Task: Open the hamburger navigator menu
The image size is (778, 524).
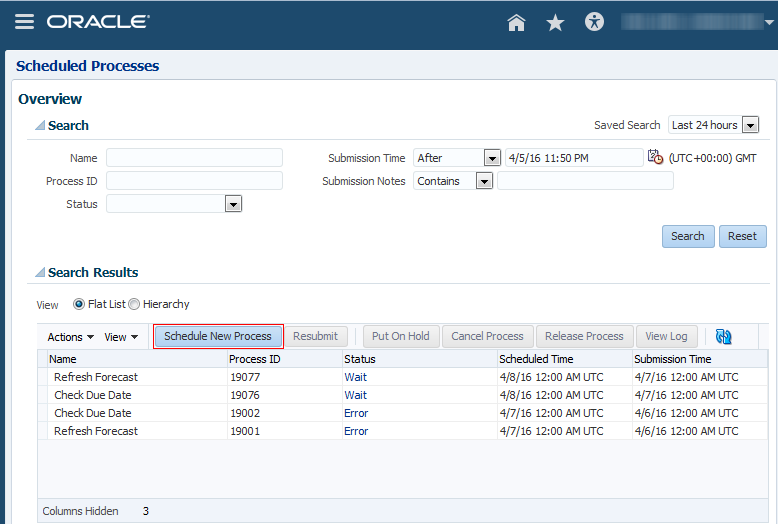Action: coord(24,22)
